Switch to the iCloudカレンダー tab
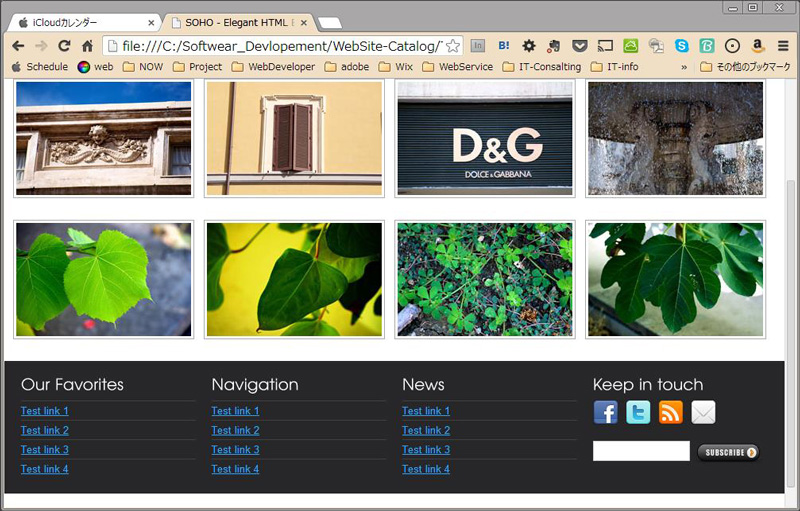Screen dimensions: 800x511 click(x=84, y=22)
